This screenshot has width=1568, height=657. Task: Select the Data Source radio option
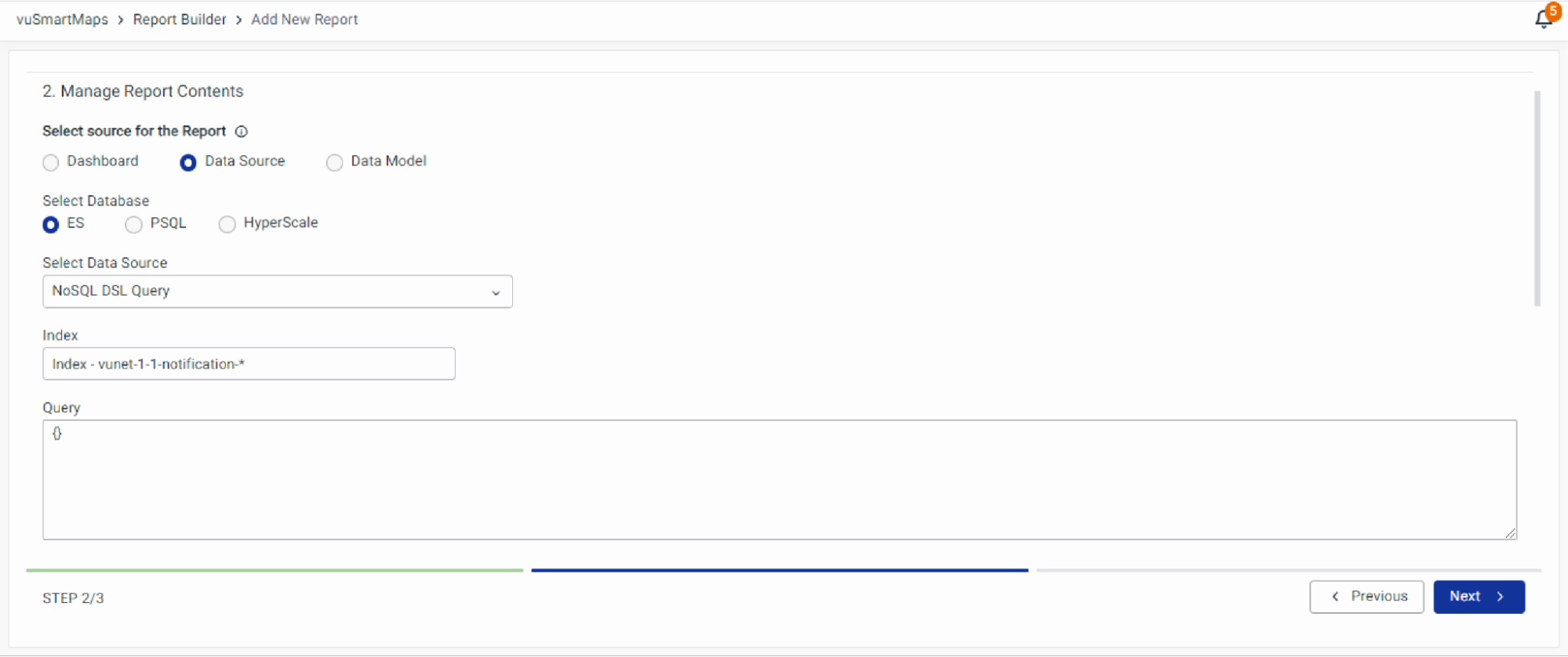[x=188, y=162]
